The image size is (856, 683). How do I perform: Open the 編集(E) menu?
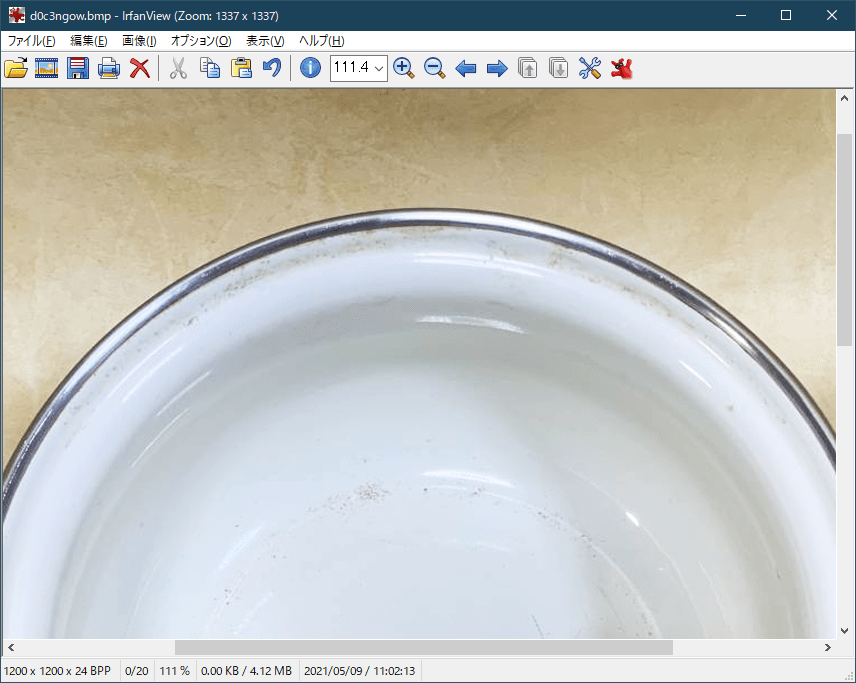click(x=88, y=41)
